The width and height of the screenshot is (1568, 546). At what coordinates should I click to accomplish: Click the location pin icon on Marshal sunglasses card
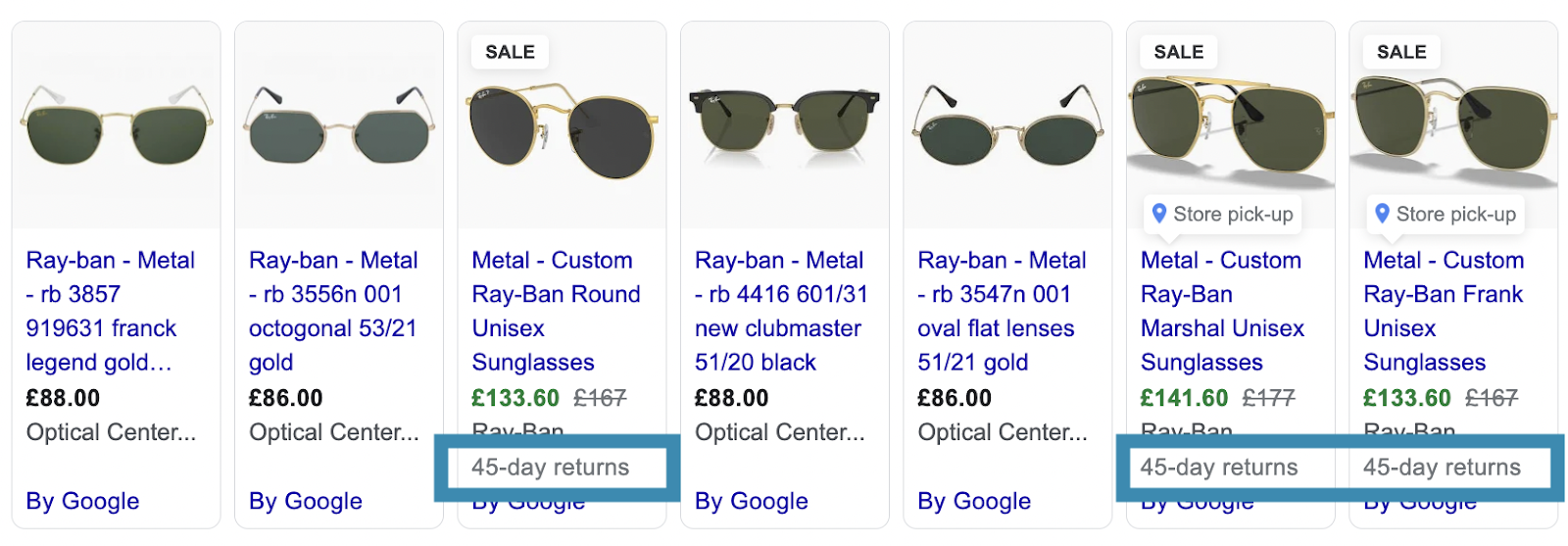tap(1159, 214)
